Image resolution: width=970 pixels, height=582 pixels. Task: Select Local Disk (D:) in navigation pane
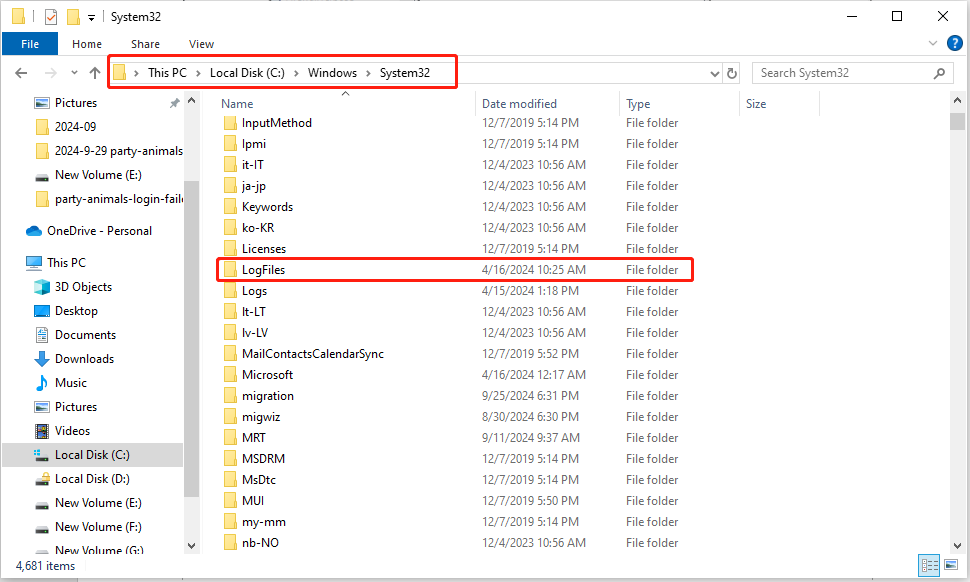pyautogui.click(x=92, y=479)
